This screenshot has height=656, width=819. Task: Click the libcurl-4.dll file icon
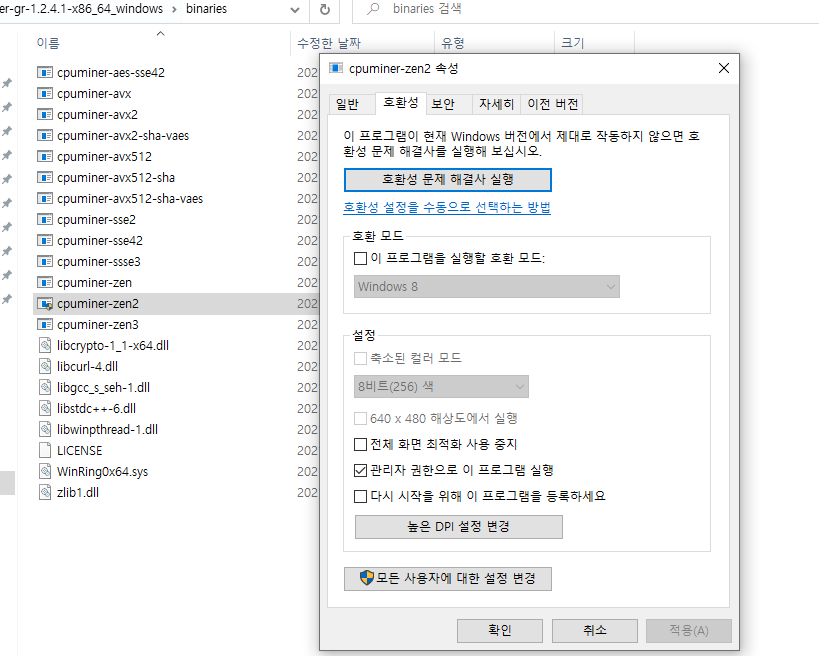[45, 366]
